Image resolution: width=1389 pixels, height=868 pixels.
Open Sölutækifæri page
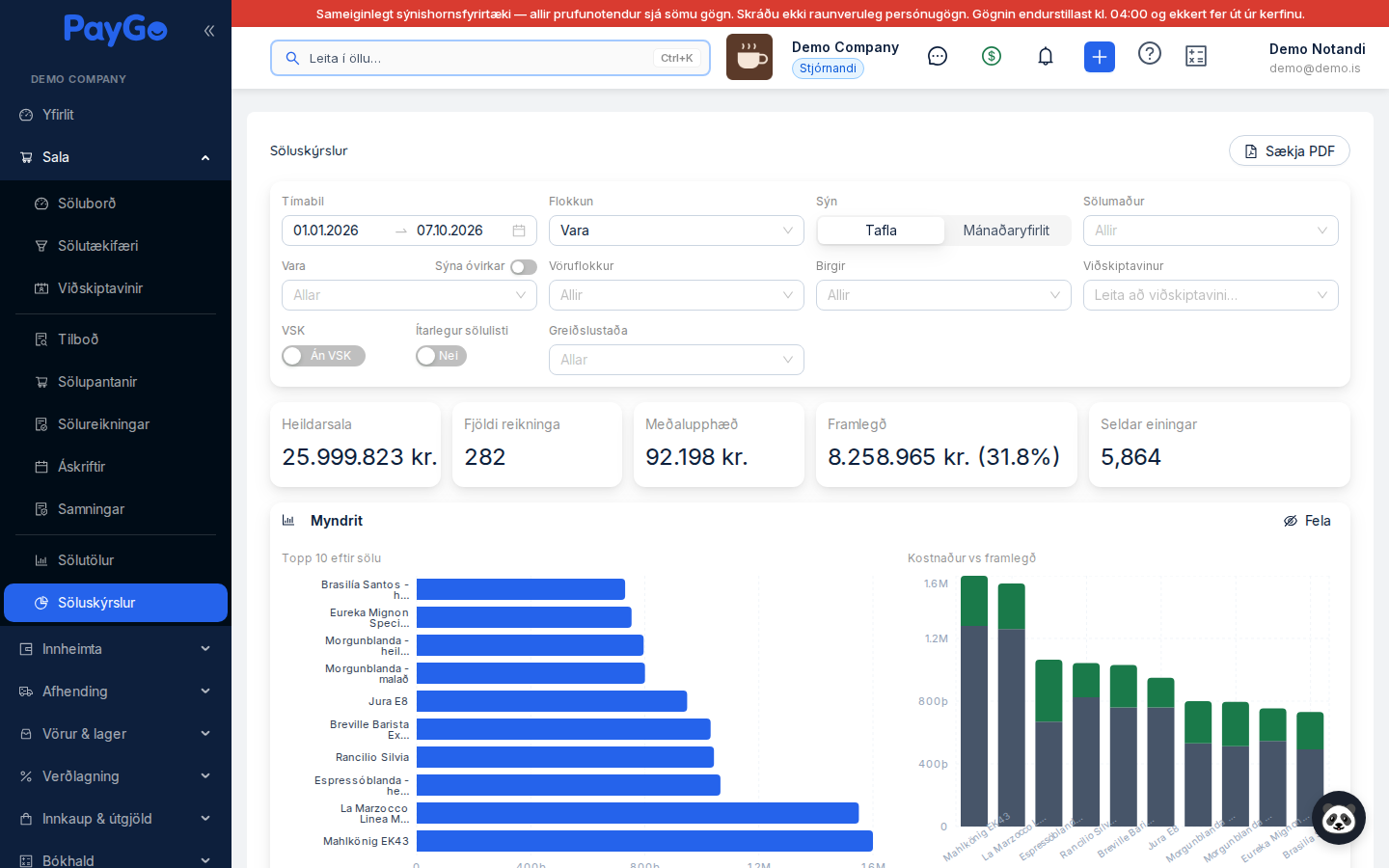click(x=116, y=246)
